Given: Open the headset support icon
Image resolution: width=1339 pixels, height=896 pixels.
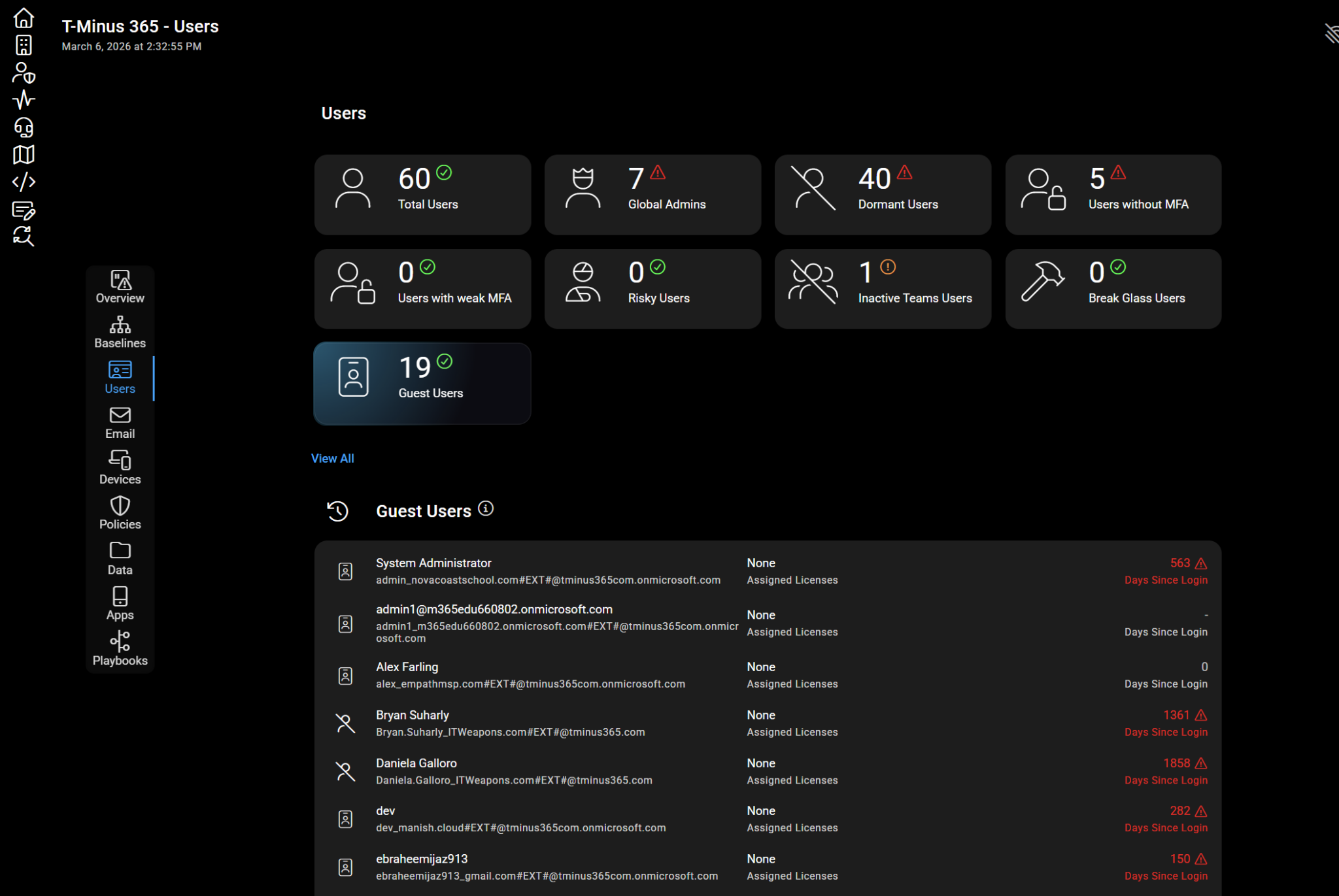Looking at the screenshot, I should pos(24,127).
